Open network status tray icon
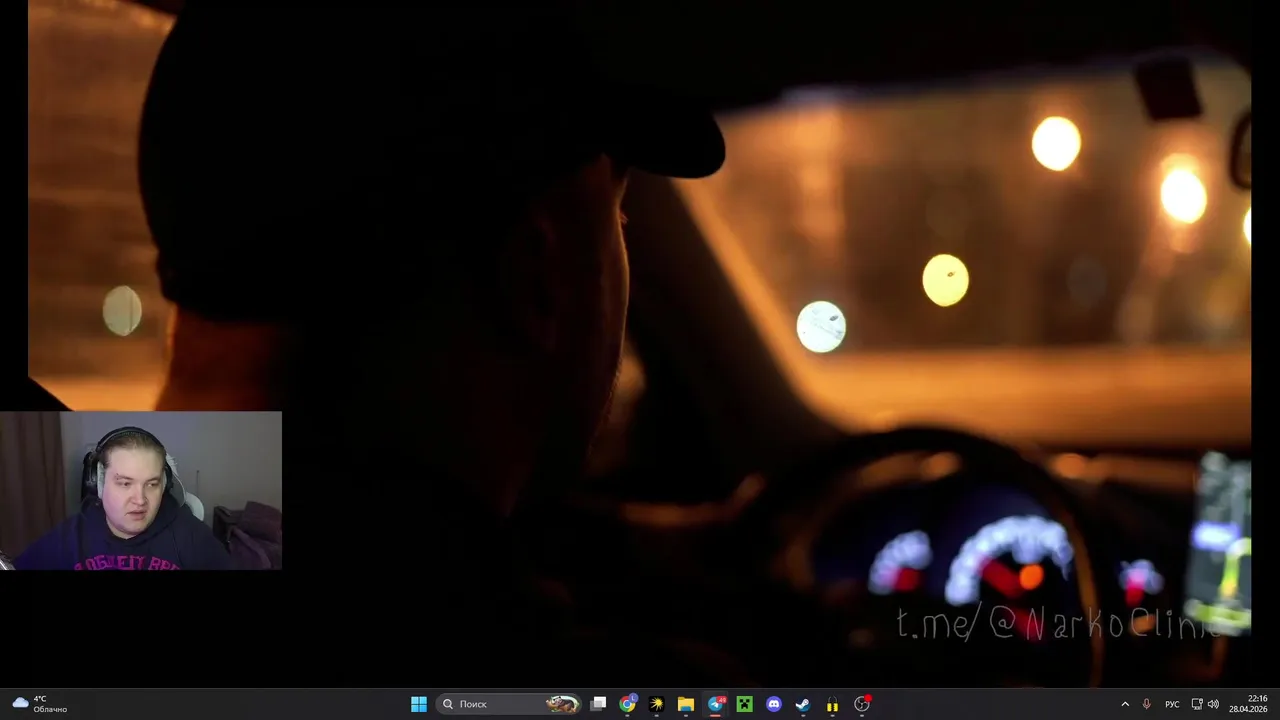The image size is (1280, 720). click(x=1197, y=704)
